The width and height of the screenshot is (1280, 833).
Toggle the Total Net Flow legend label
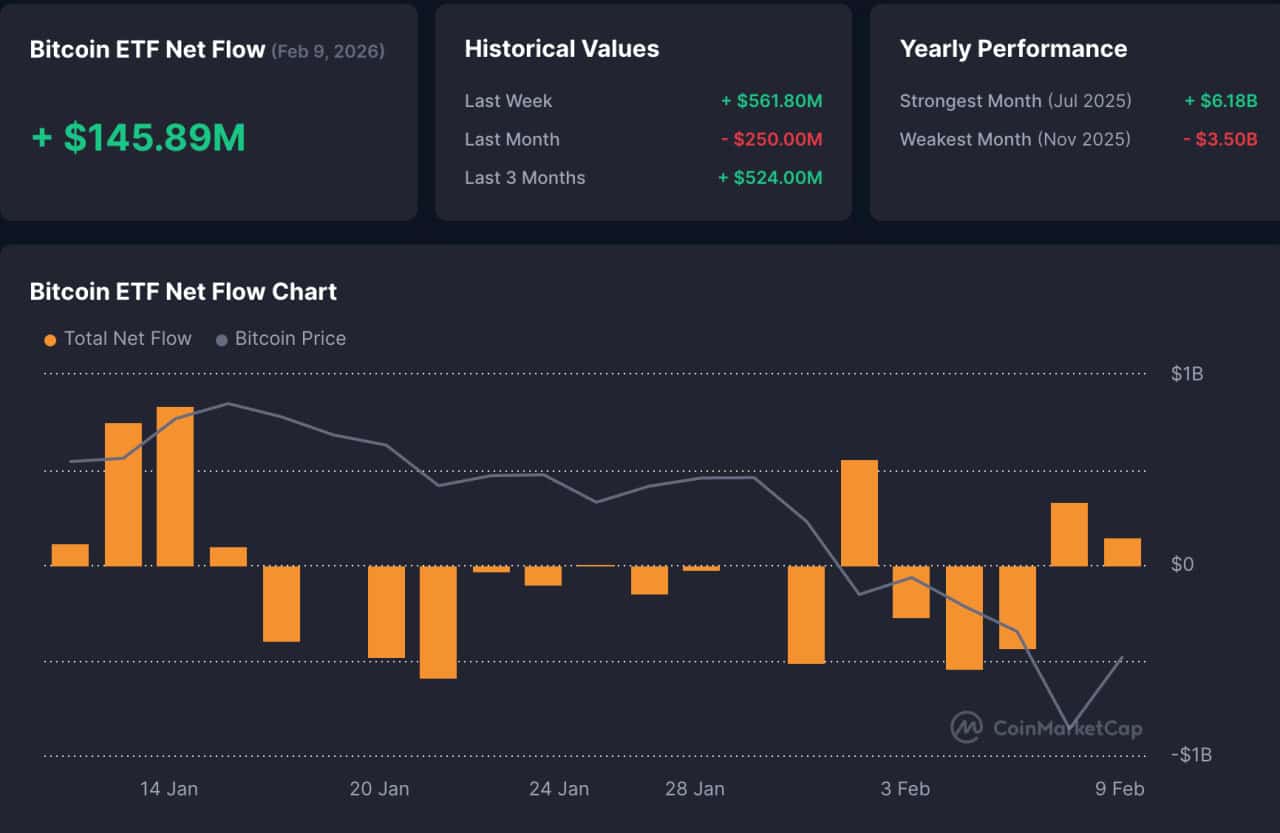pos(127,339)
